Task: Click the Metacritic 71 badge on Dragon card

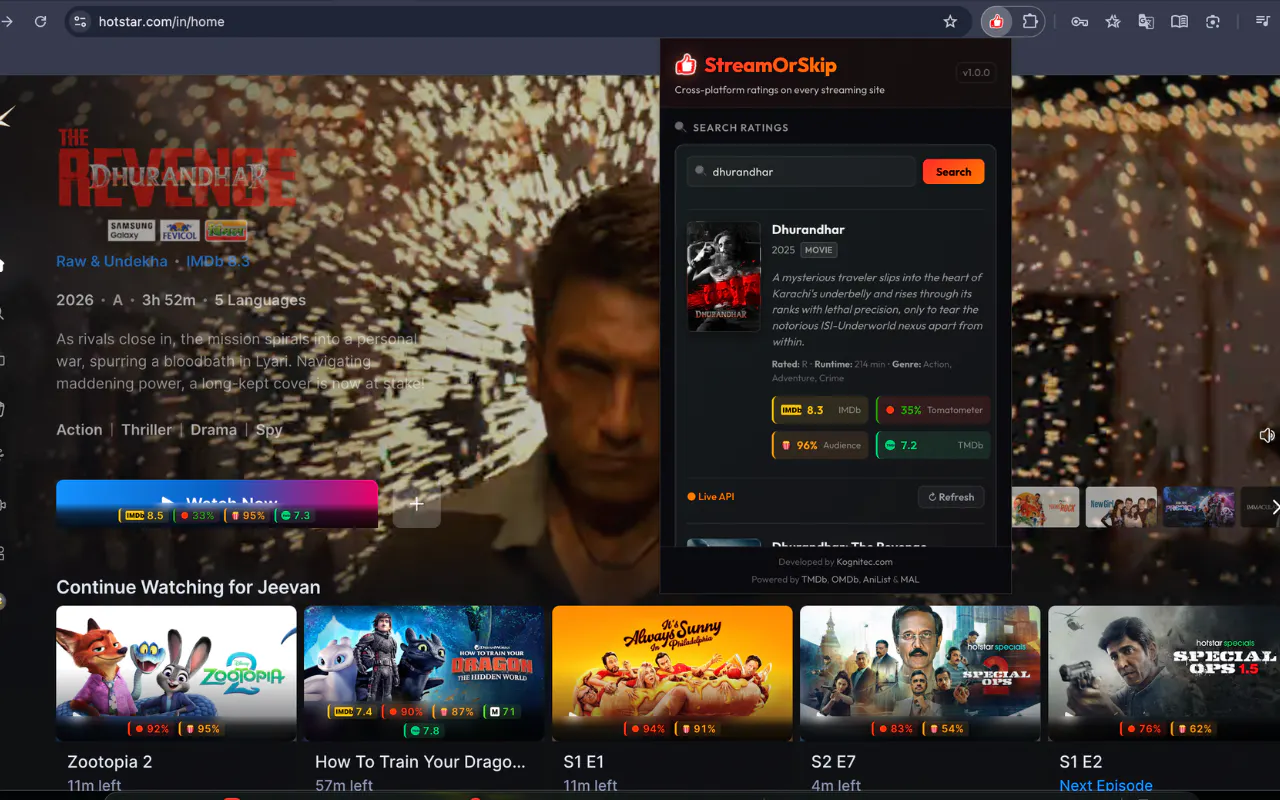Action: coord(501,712)
